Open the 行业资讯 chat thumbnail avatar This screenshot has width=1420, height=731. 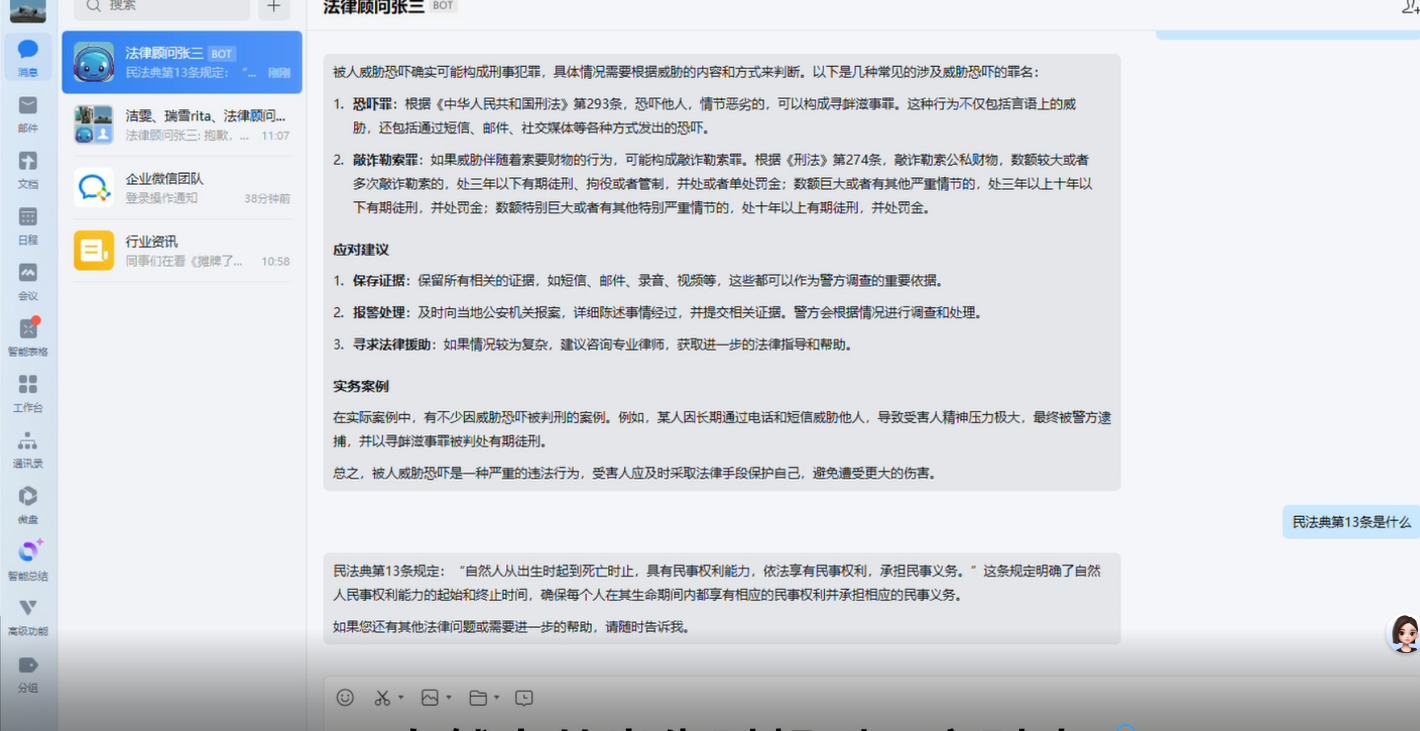coord(93,249)
